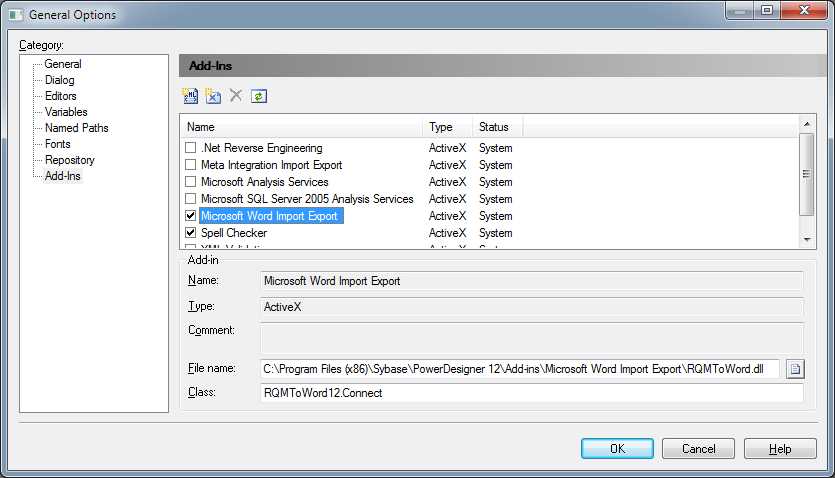Click the new ActiveX add-in toolbar icon

[213, 96]
